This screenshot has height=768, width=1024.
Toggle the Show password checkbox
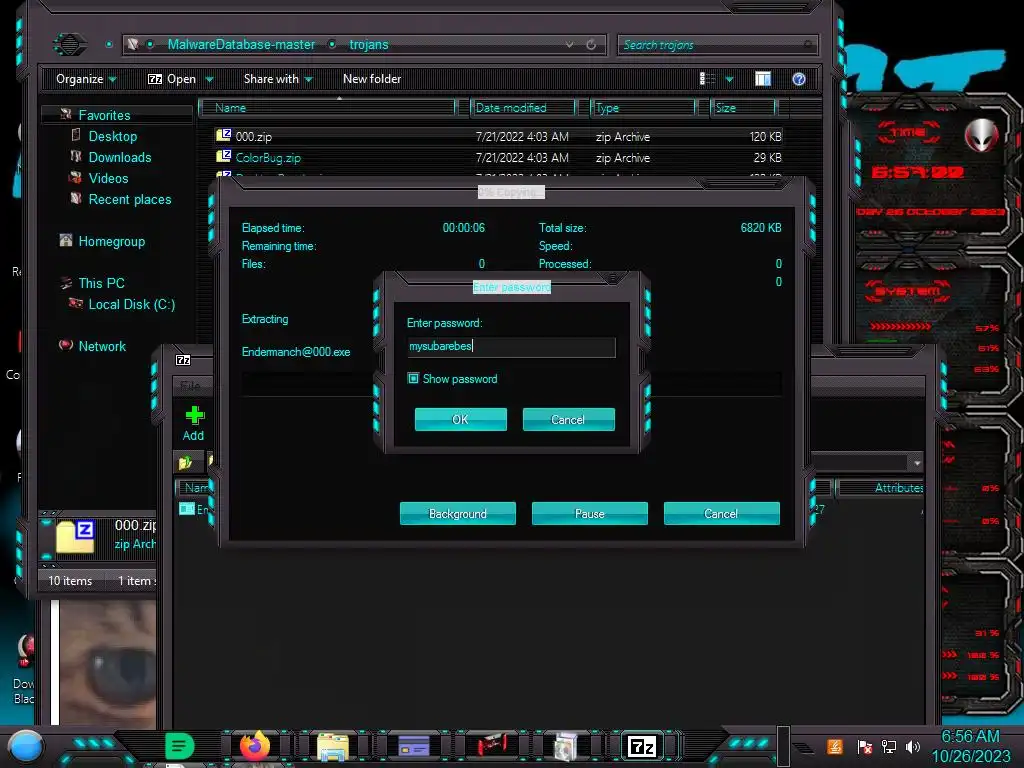[x=413, y=378]
